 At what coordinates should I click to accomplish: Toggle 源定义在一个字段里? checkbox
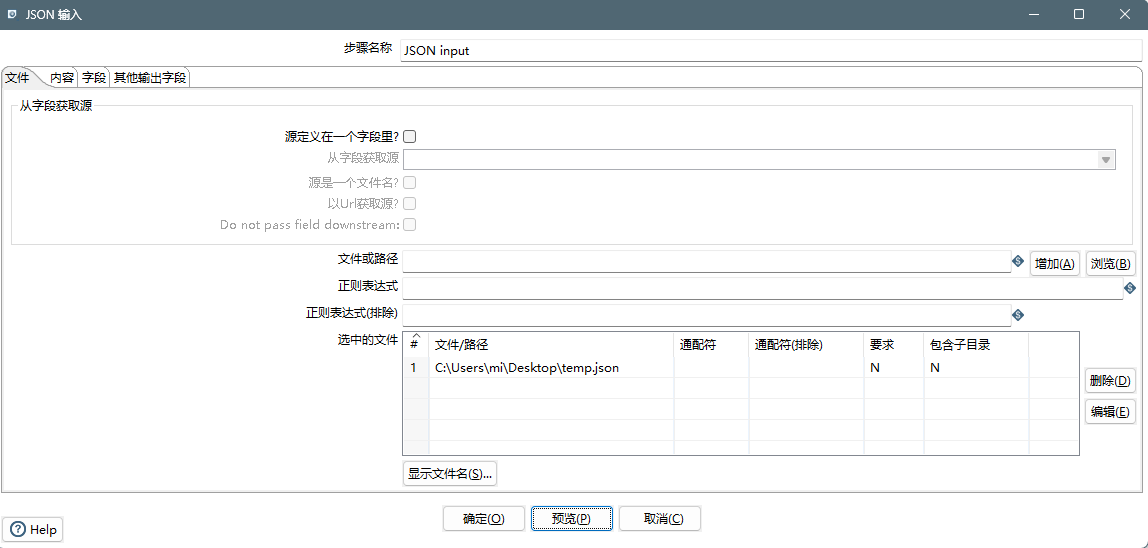410,136
